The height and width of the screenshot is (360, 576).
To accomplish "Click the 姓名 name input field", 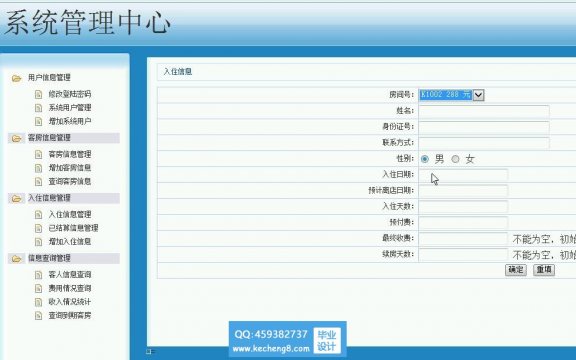I will coord(484,111).
